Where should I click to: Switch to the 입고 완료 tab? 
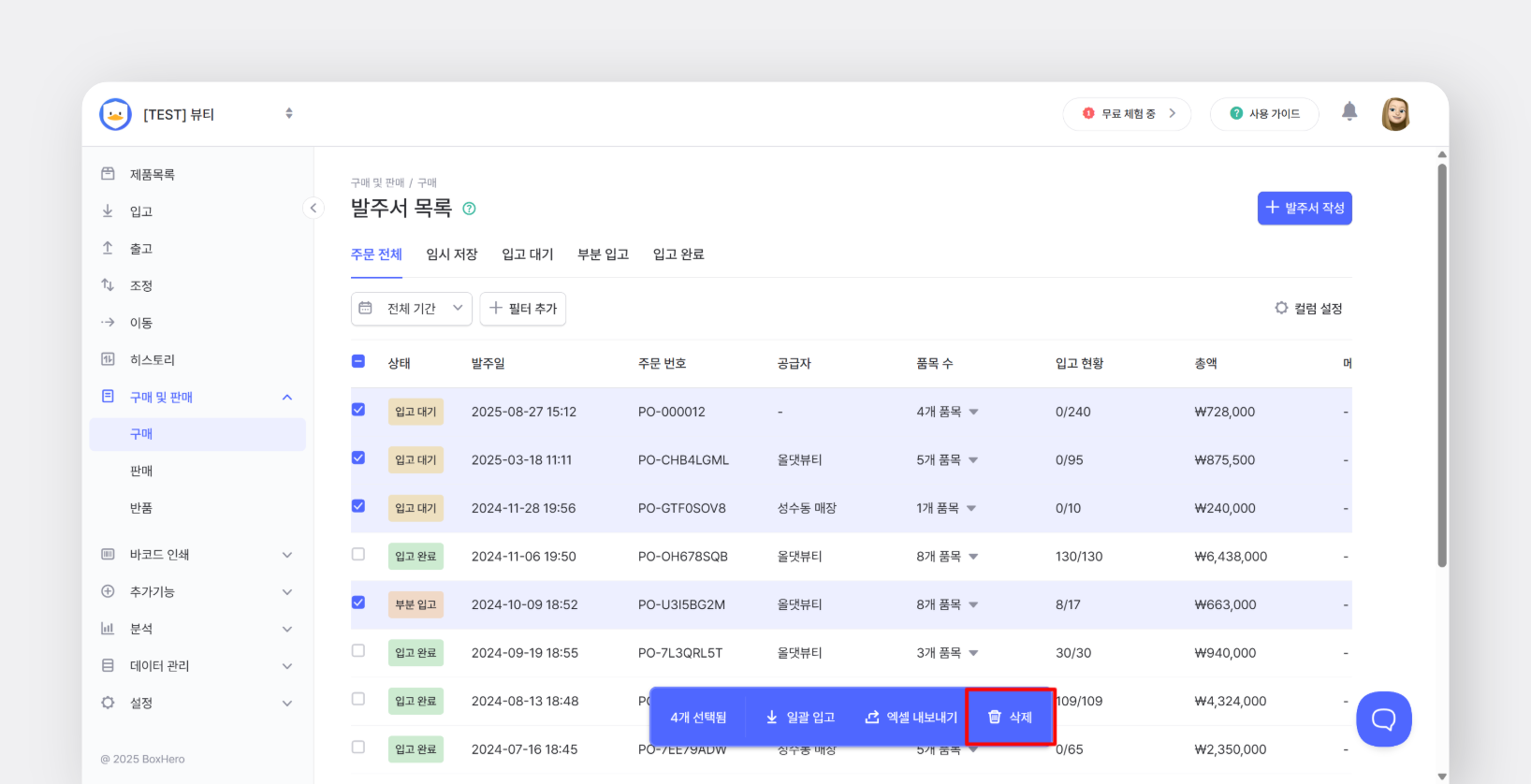678,254
